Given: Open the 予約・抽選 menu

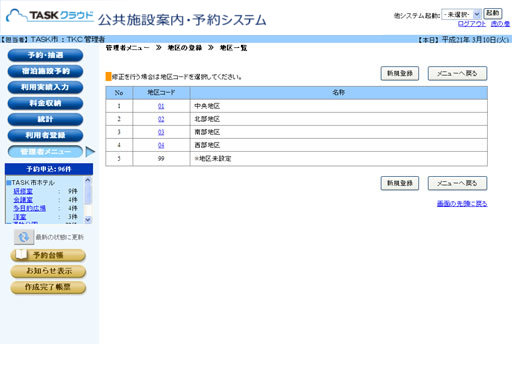Looking at the screenshot, I should [45, 55].
